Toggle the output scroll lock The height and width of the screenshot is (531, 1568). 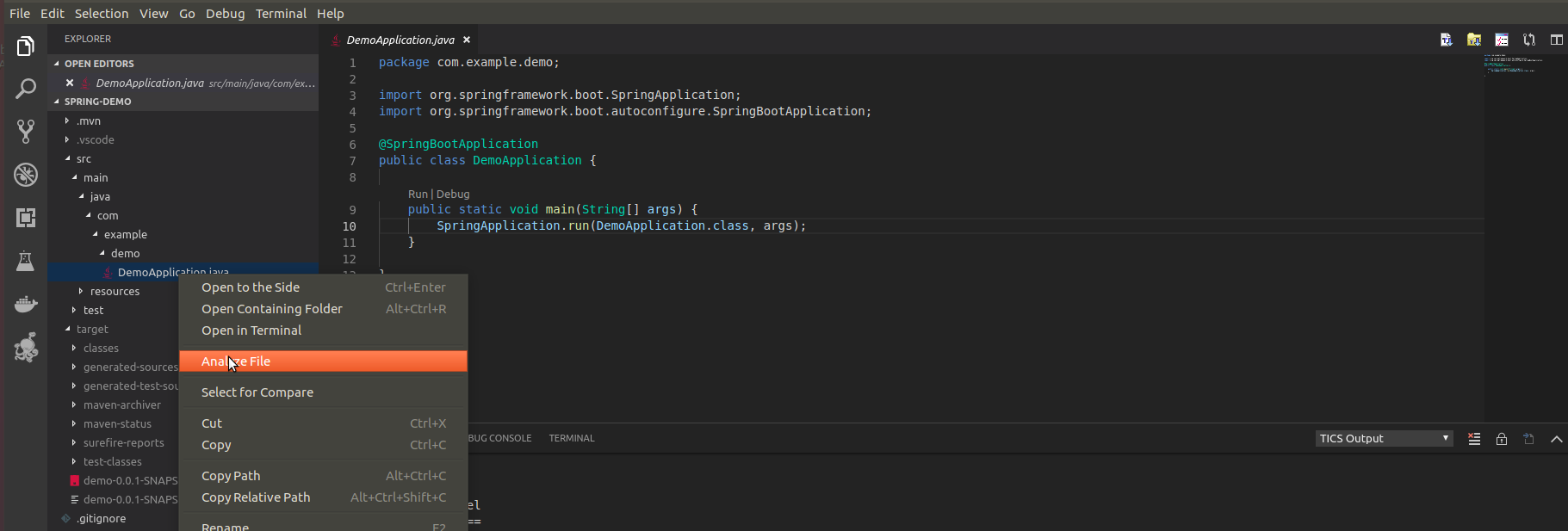pyautogui.click(x=1502, y=439)
